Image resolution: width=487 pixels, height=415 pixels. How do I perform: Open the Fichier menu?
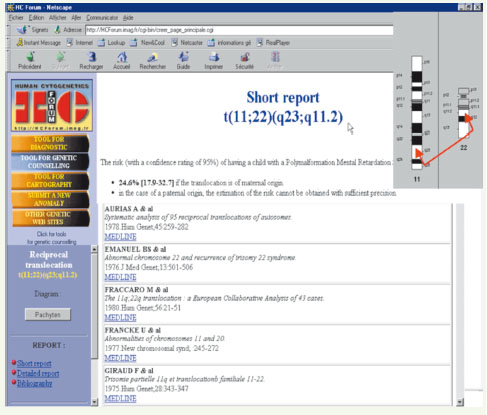click(x=16, y=18)
